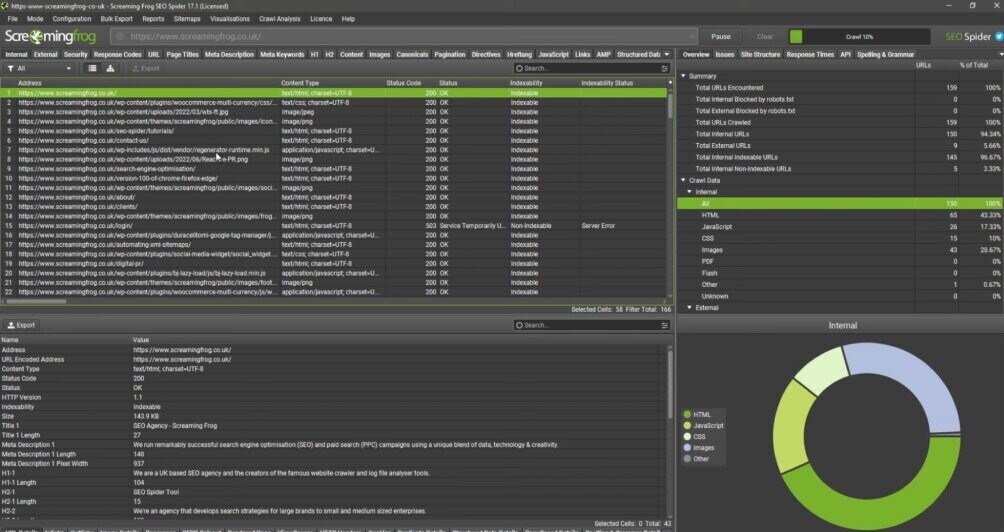
Task: Sort by the Status Code column header
Action: coord(403,83)
